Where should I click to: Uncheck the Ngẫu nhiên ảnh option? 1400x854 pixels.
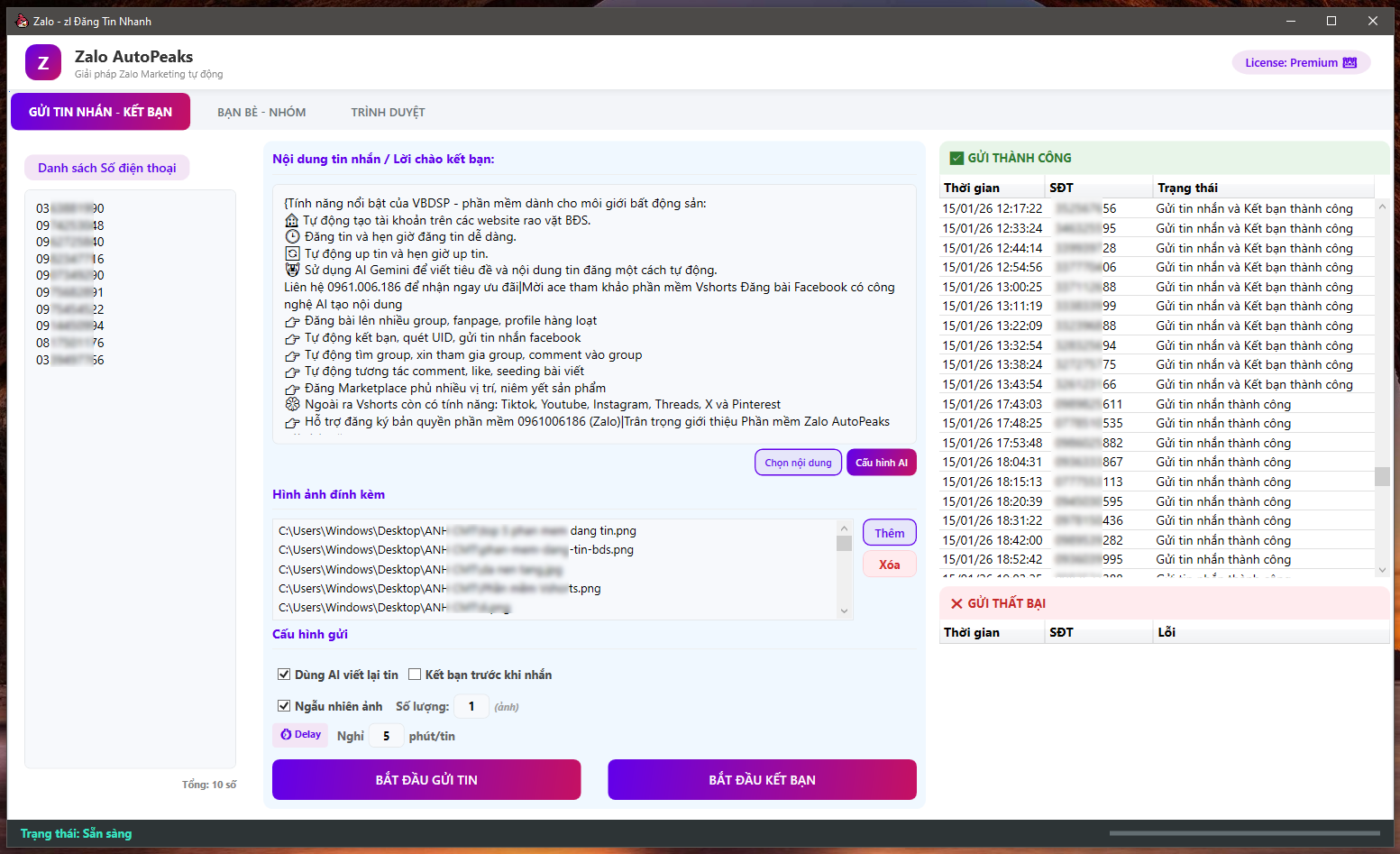click(x=284, y=706)
